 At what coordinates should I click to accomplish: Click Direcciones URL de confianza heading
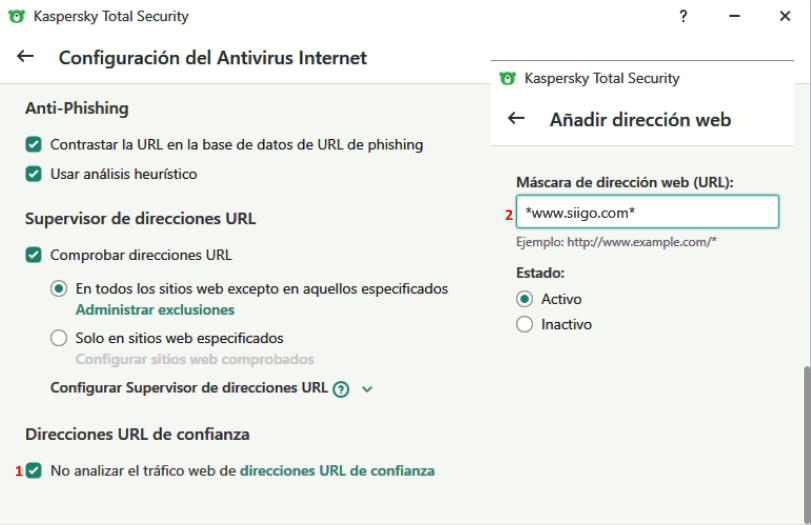pos(138,434)
